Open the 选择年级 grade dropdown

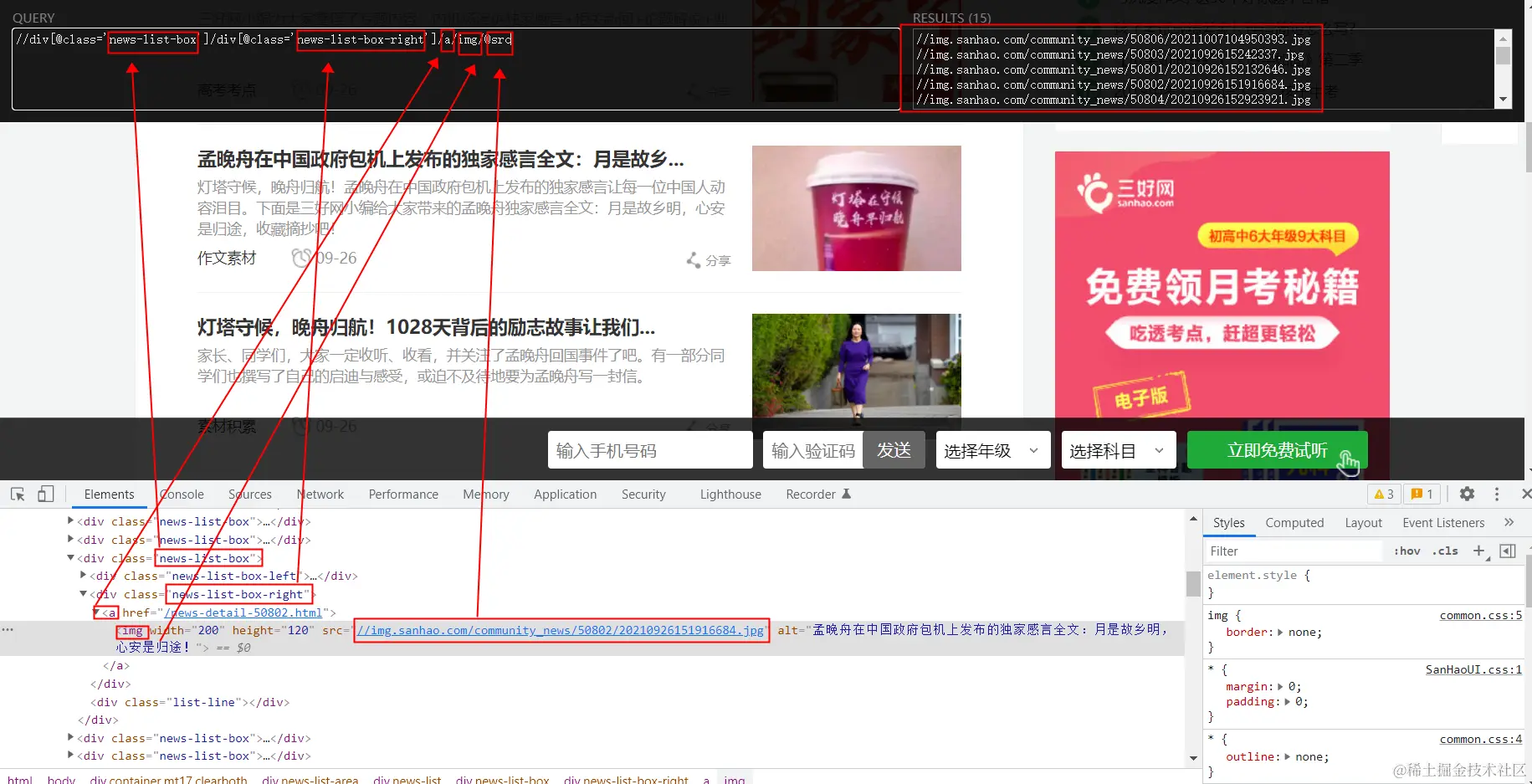coord(993,450)
